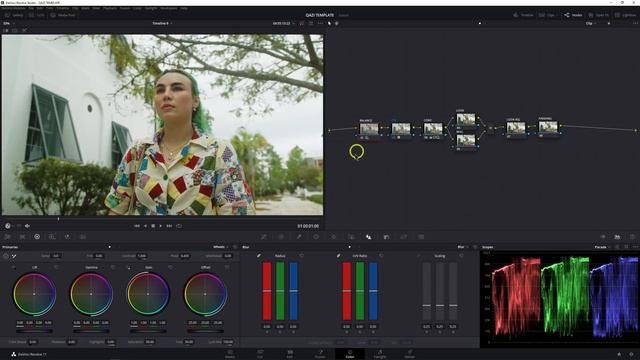Adjust red Radius blur slider
This screenshot has width=640, height=360.
click(x=267, y=291)
